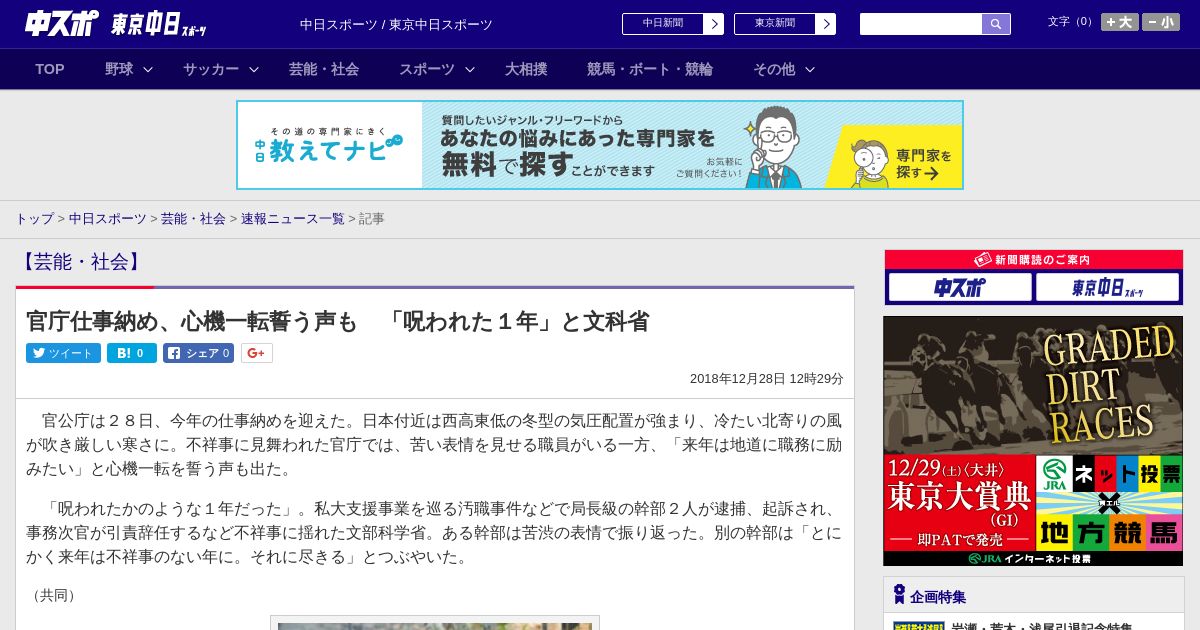The width and height of the screenshot is (1200, 630).
Task: Select 競馬・ボート・競輪 in navigation
Action: pos(650,69)
